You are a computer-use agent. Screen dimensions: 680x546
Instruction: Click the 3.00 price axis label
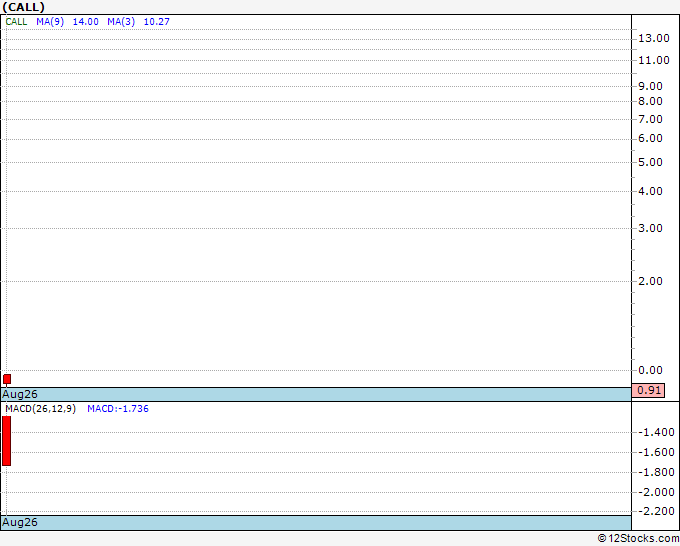click(651, 228)
